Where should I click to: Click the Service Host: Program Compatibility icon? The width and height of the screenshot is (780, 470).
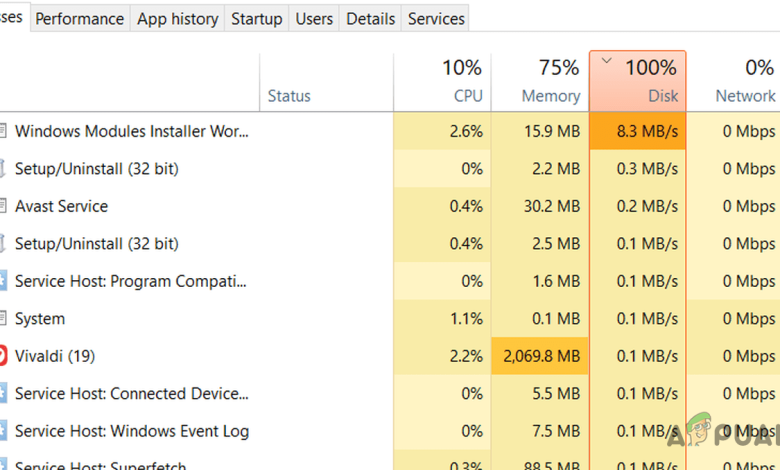[3, 281]
